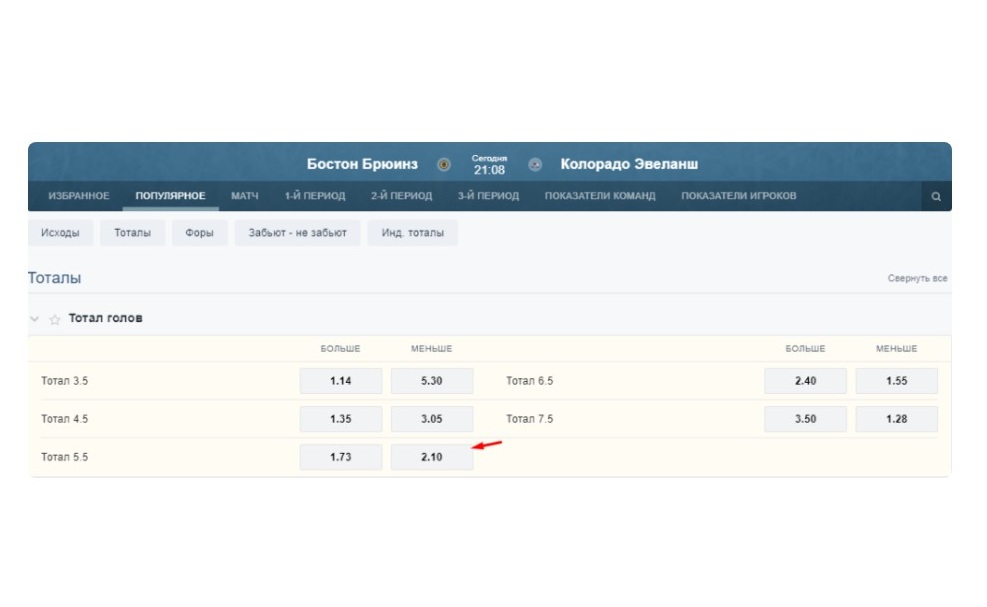
Task: Click the Бостон Брюинз team name
Action: (x=362, y=164)
